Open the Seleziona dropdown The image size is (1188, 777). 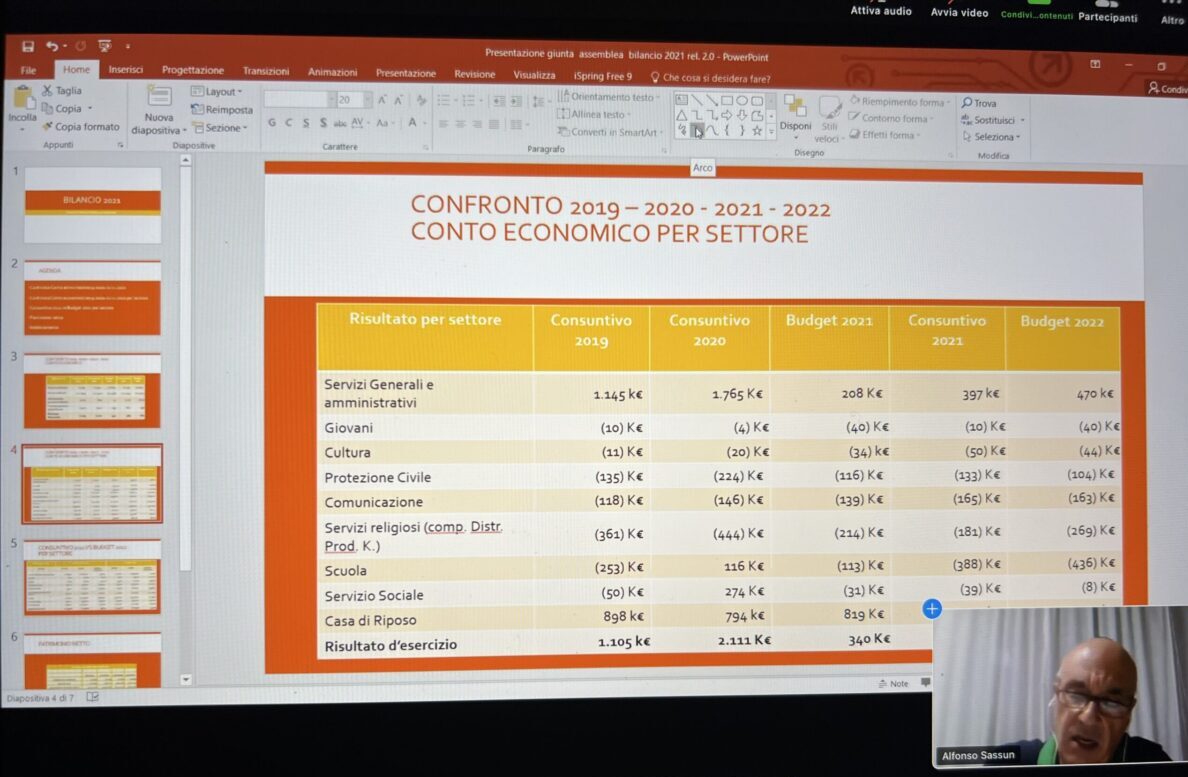[992, 137]
